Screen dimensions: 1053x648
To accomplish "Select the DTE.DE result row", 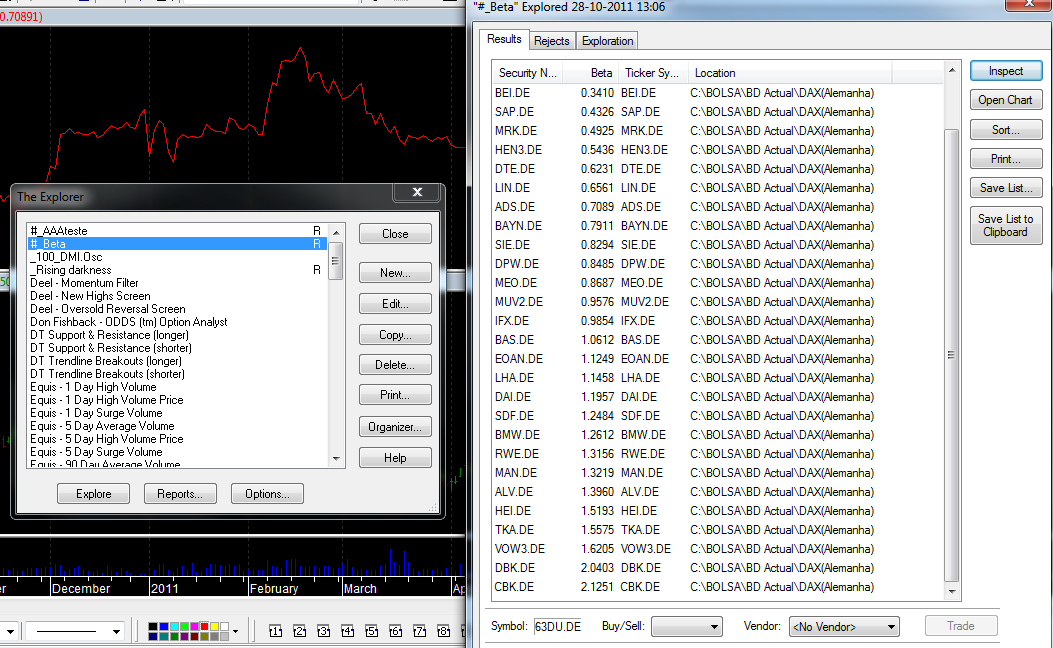I will click(x=718, y=169).
